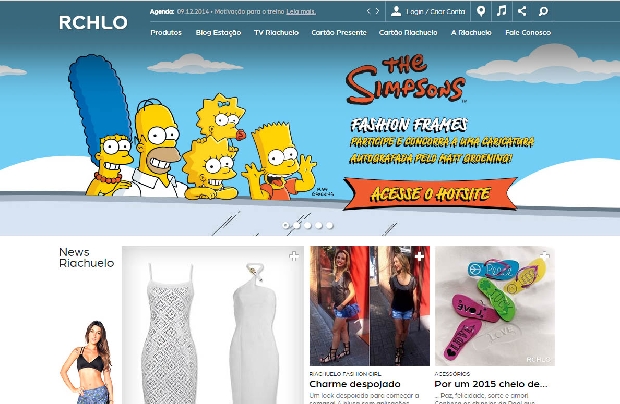The width and height of the screenshot is (620, 404).
Task: Open the share icon in header
Action: point(522,11)
